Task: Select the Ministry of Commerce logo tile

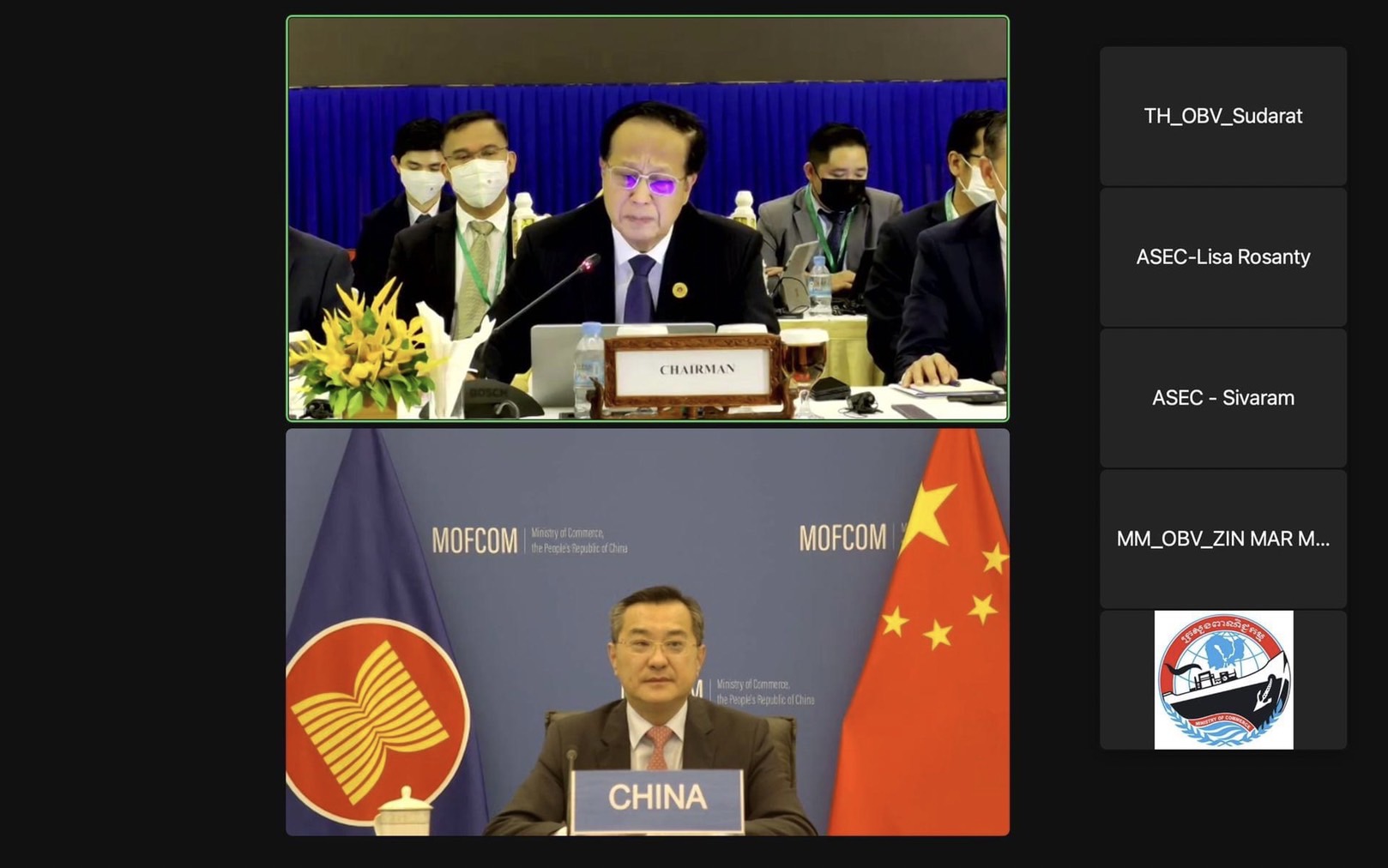Action: (1223, 679)
